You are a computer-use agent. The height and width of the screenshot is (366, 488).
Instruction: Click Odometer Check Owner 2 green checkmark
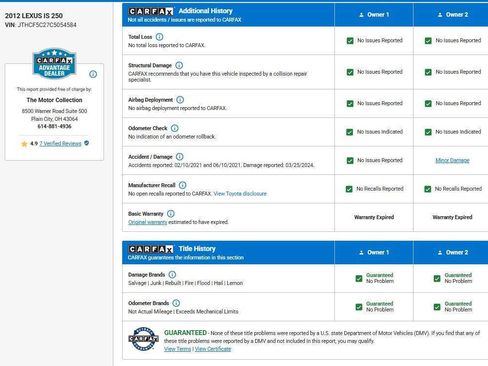[x=428, y=132]
